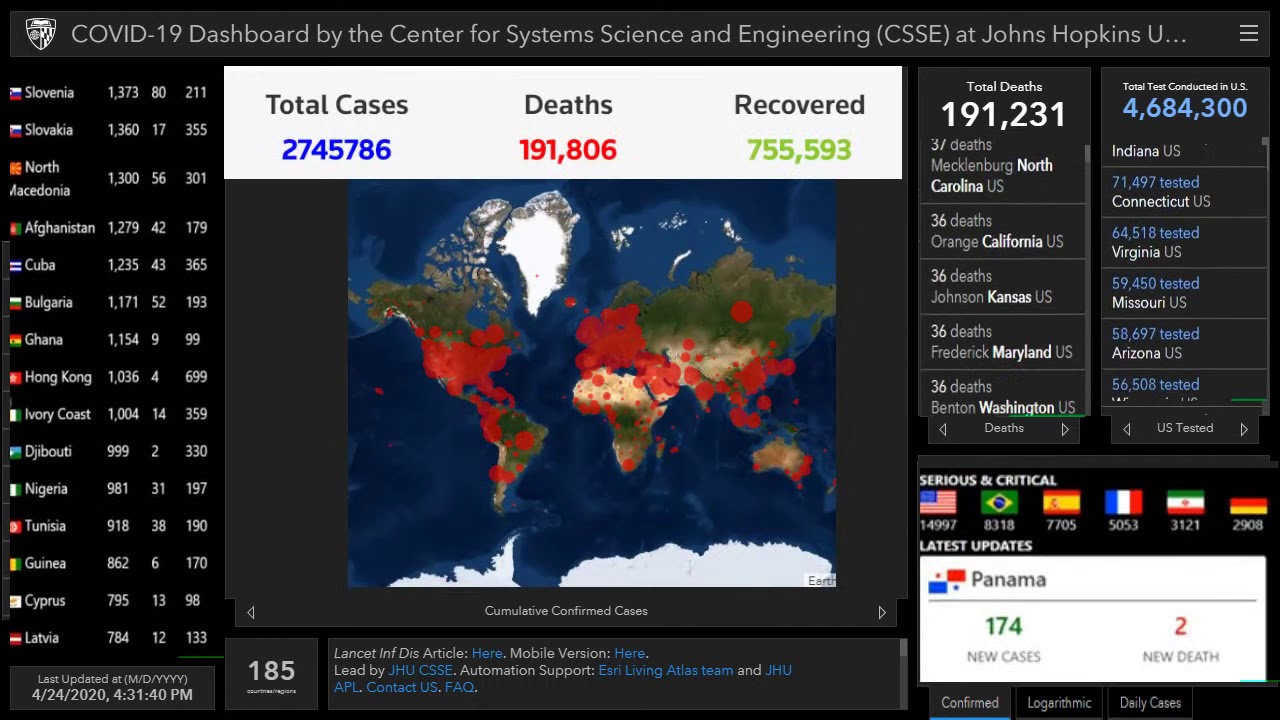Switch to the Daily Cases chart tab
This screenshot has width=1280, height=720.
coord(1150,703)
